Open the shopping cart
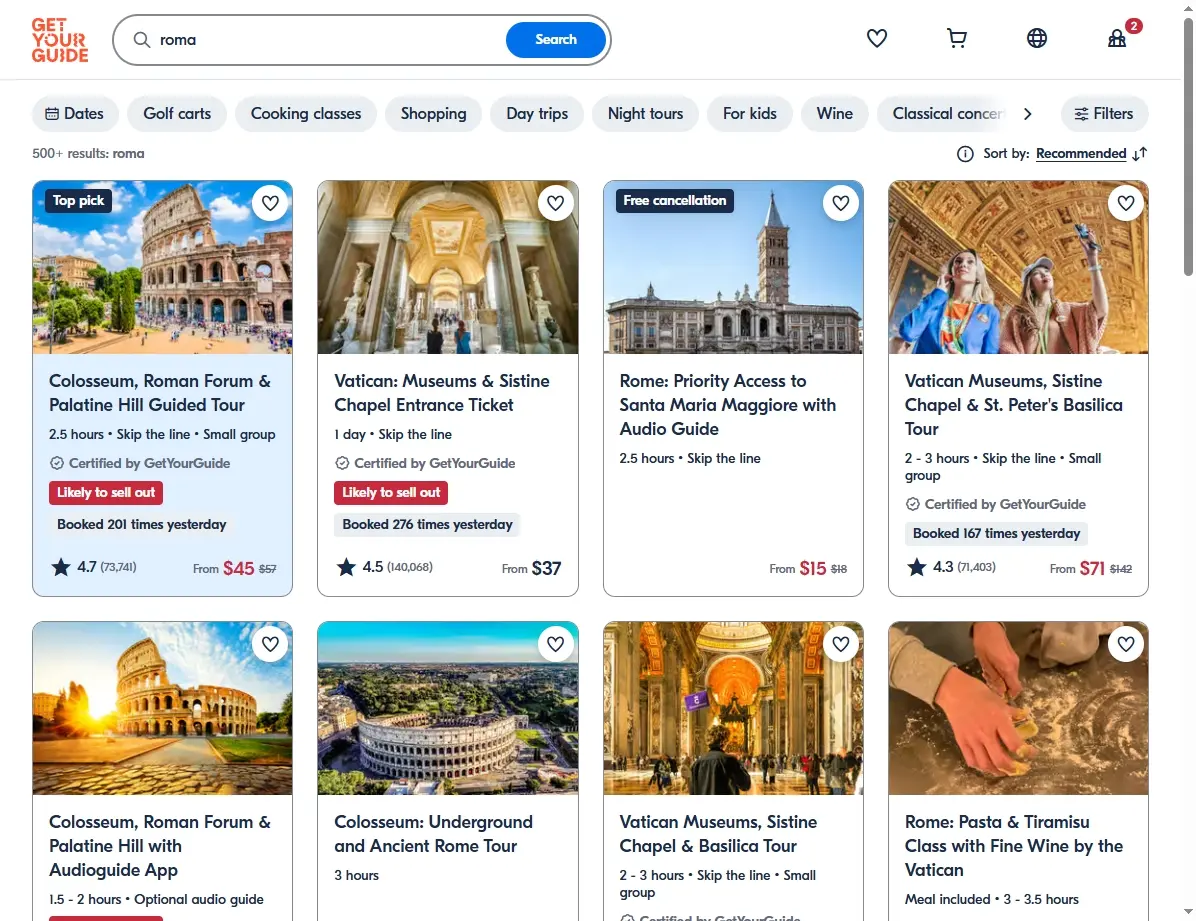Viewport: 1196px width, 921px height. (956, 38)
